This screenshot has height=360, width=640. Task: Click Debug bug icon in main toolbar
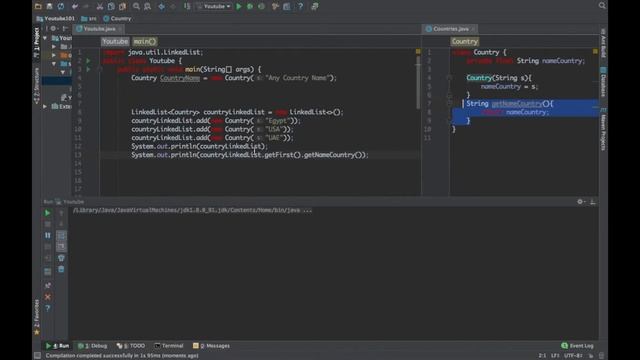250,6
